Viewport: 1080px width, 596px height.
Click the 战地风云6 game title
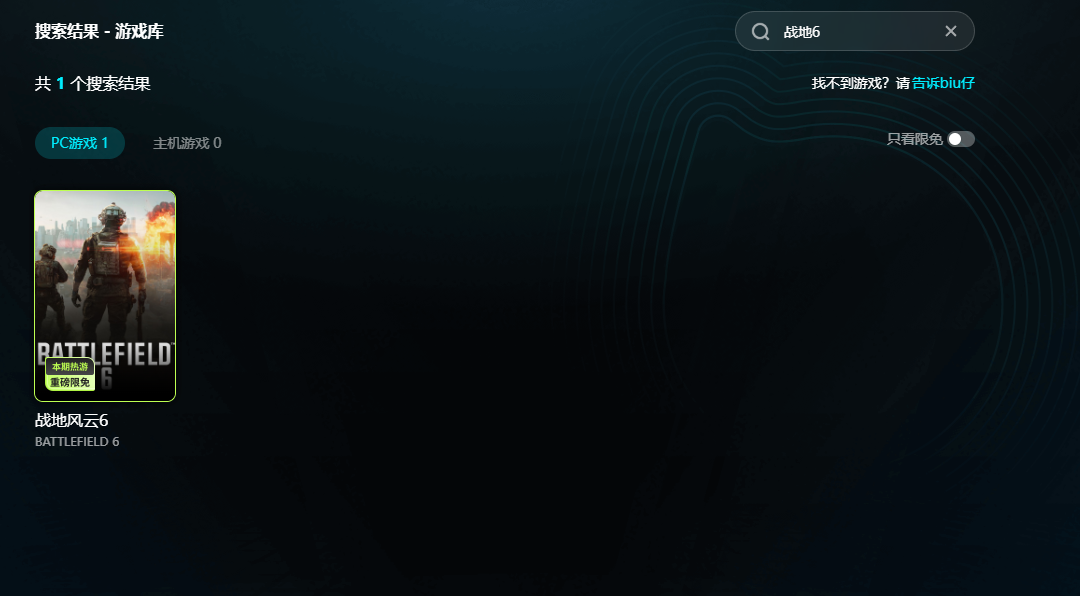tap(72, 420)
